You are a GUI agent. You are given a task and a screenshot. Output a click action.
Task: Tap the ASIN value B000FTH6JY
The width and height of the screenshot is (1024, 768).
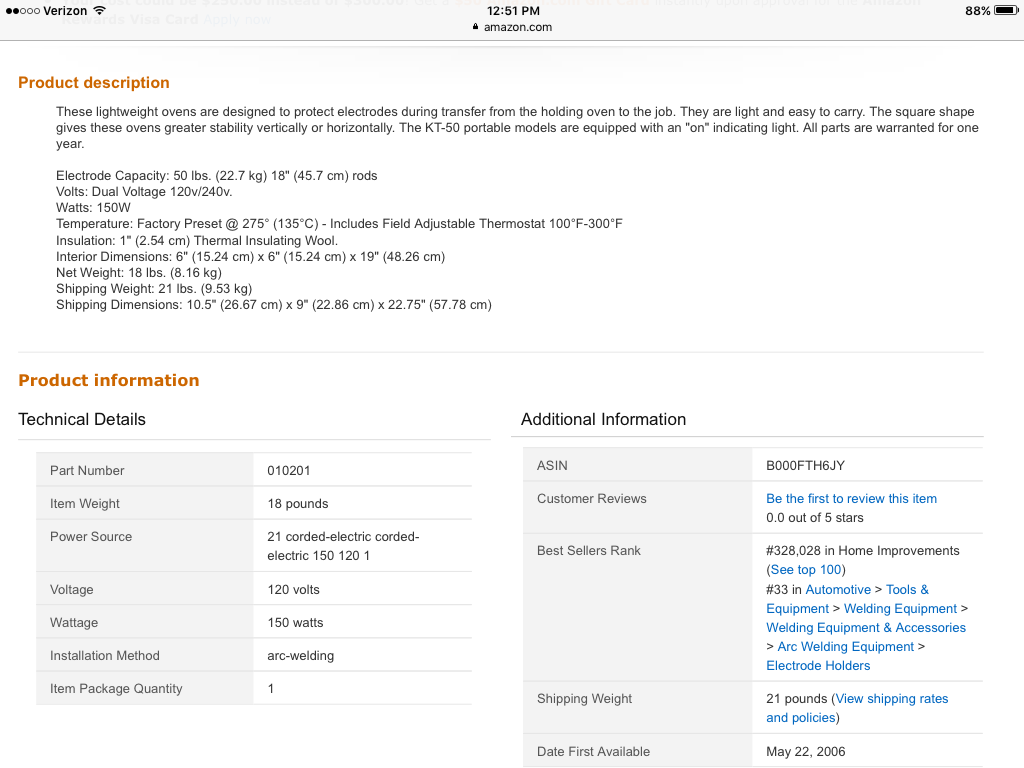coord(805,465)
